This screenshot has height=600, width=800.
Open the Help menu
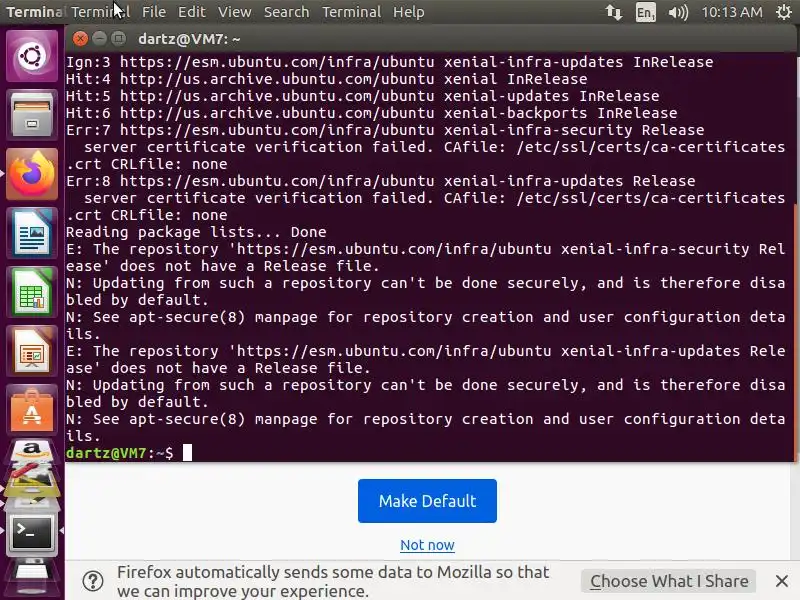coord(409,12)
